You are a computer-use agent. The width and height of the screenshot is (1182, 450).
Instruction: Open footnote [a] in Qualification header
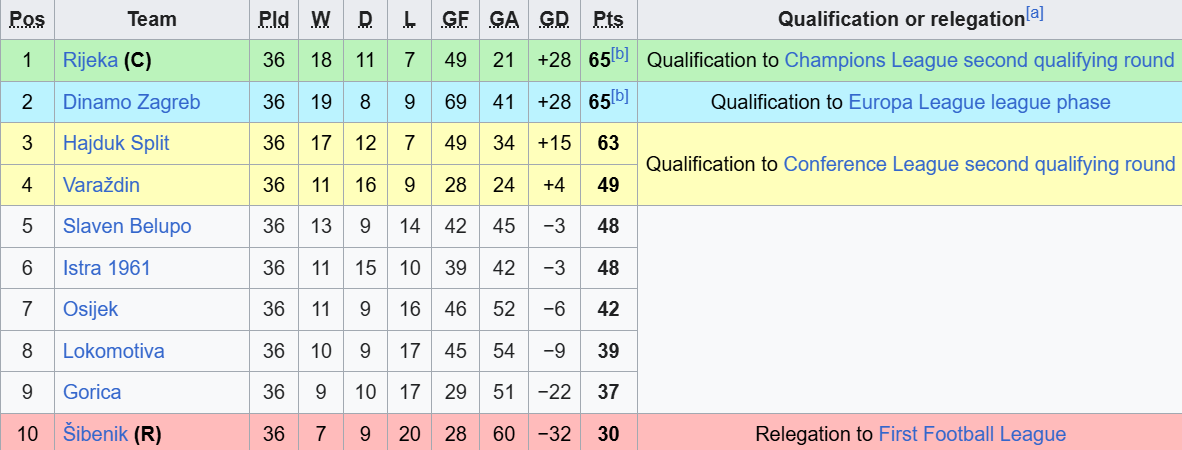[1034, 14]
